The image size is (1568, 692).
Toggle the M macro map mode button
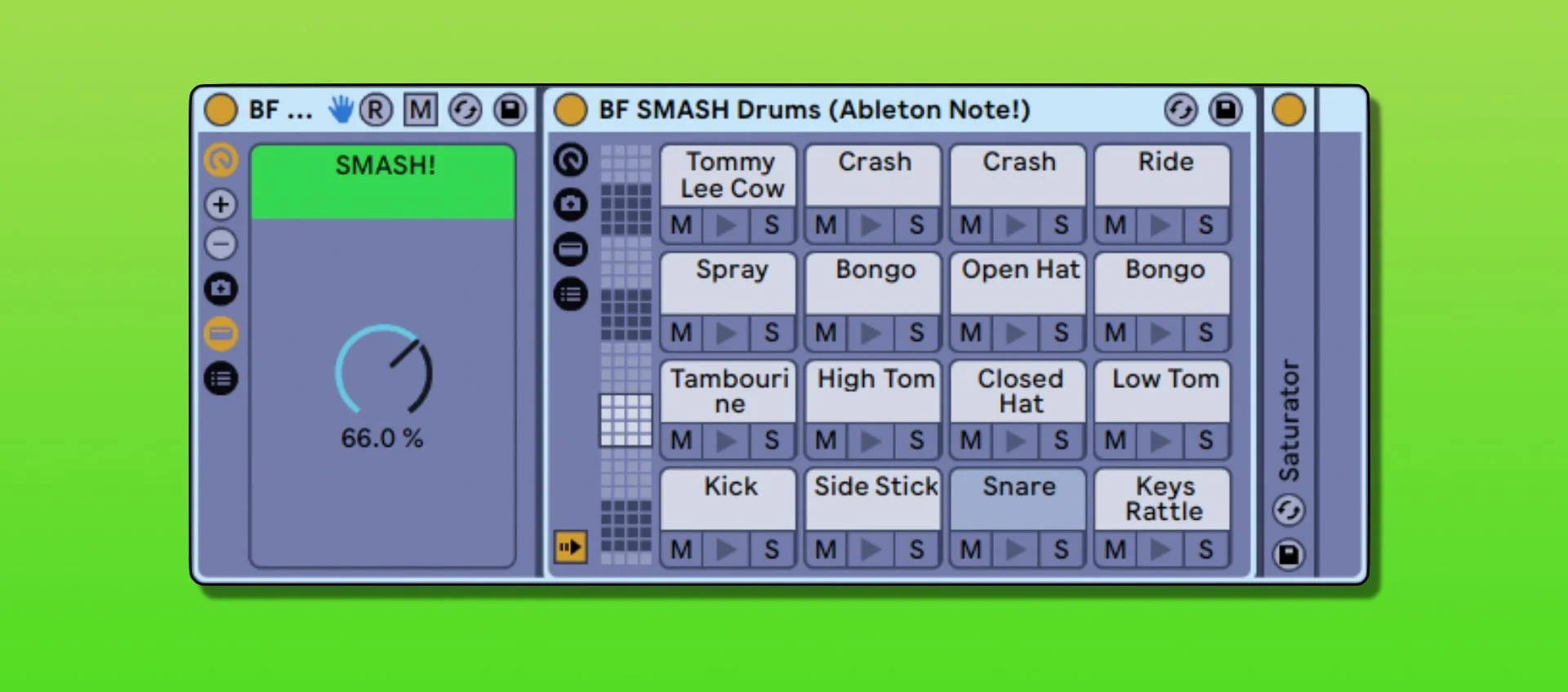coord(421,109)
